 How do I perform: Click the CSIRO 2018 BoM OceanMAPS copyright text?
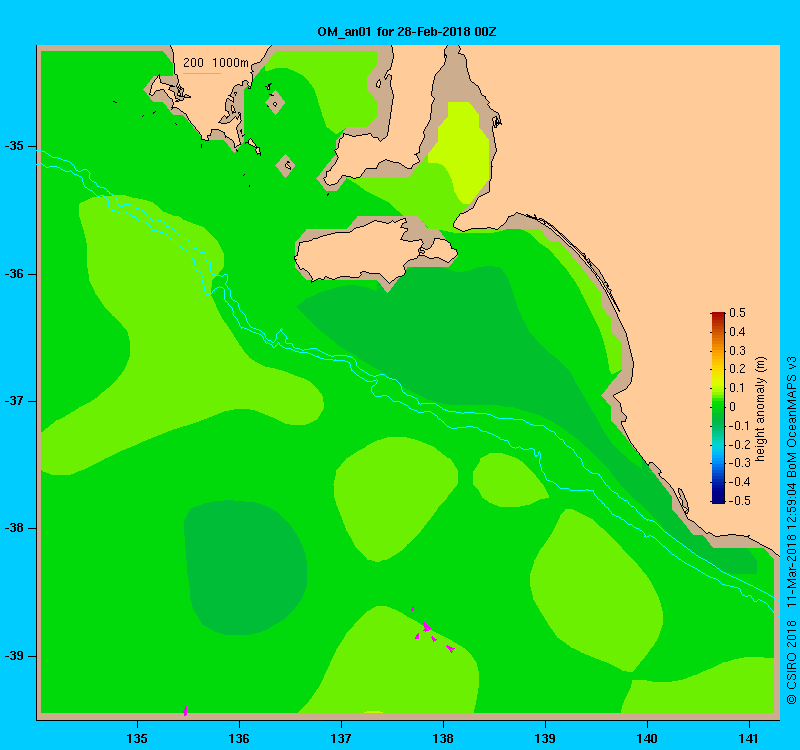pyautogui.click(x=791, y=530)
